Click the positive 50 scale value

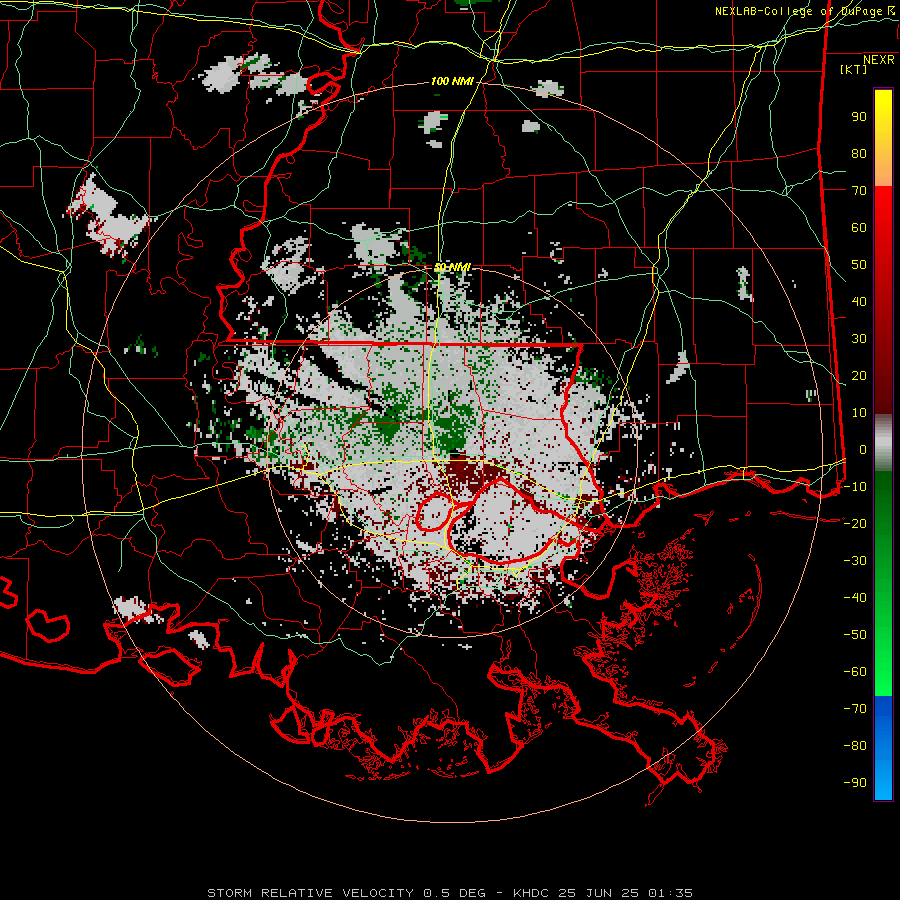point(859,265)
